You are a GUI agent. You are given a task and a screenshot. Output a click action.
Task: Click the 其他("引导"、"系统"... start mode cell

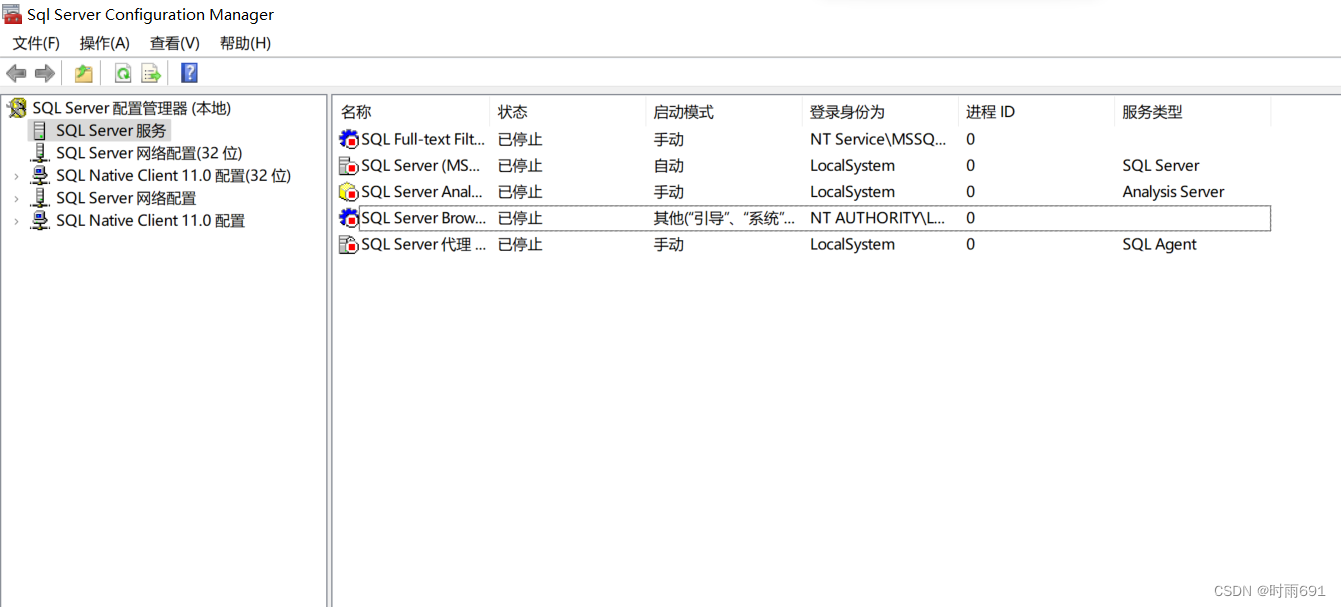pos(725,218)
